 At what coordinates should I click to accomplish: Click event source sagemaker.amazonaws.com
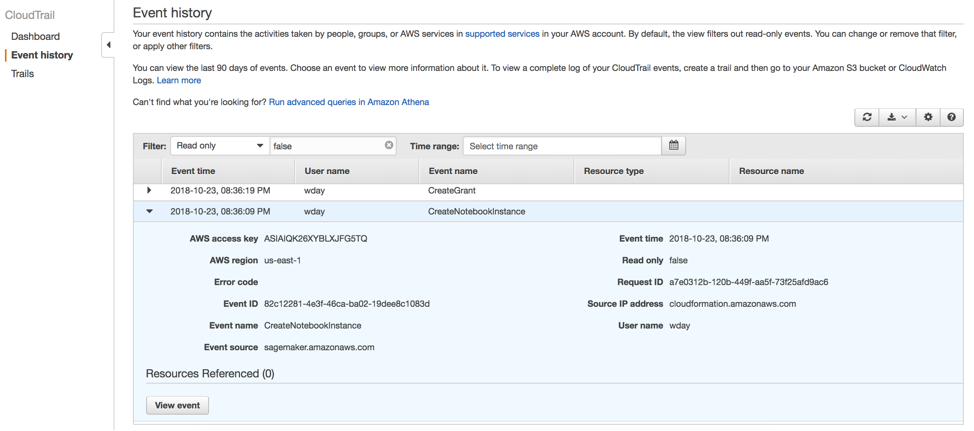(319, 347)
